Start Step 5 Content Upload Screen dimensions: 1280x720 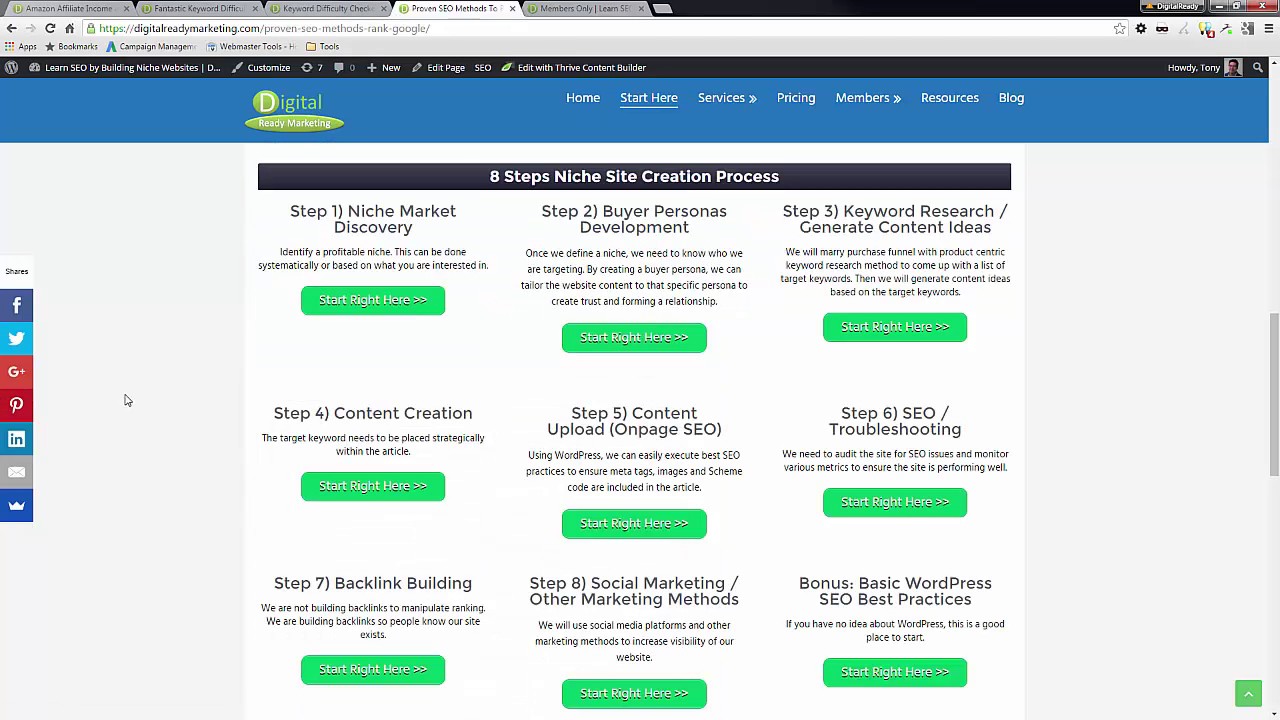(x=634, y=523)
